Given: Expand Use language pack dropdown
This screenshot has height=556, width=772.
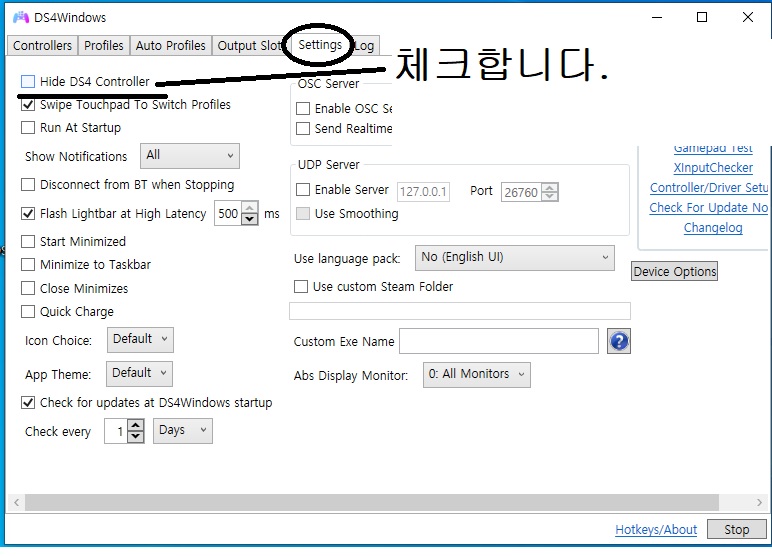Looking at the screenshot, I should point(515,258).
